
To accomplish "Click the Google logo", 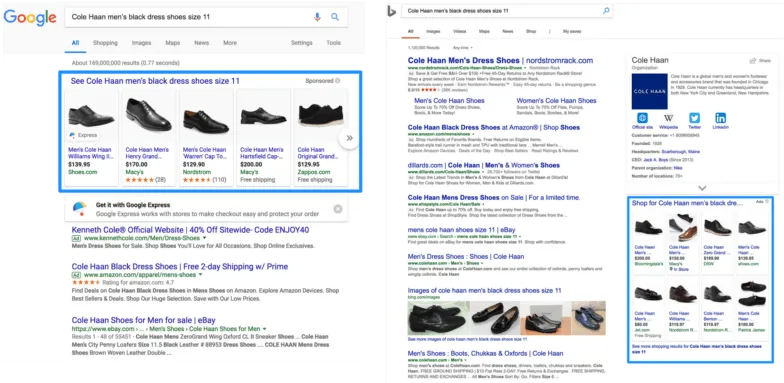I will pyautogui.click(x=30, y=18).
